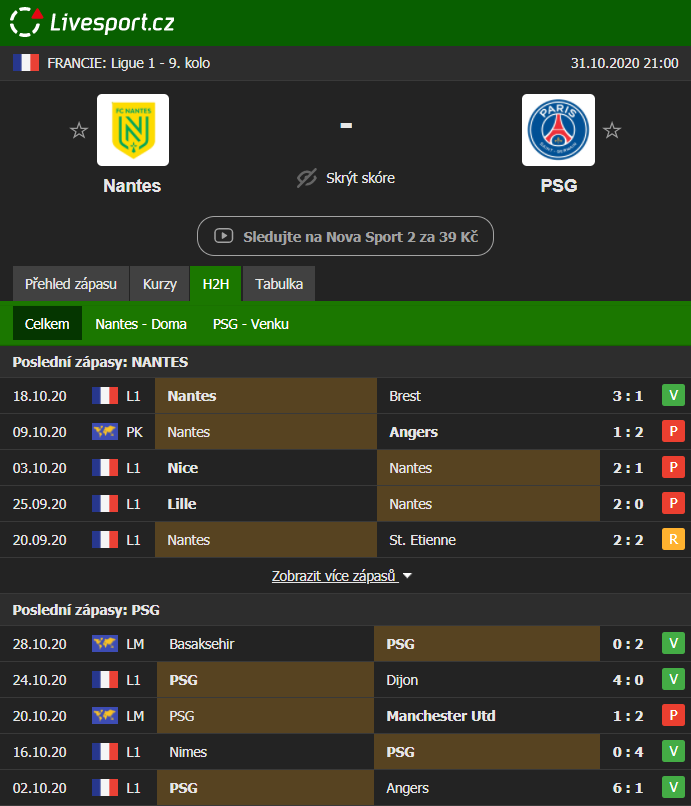Select the Nantes - Doma filter
This screenshot has height=806, width=691.
141,324
